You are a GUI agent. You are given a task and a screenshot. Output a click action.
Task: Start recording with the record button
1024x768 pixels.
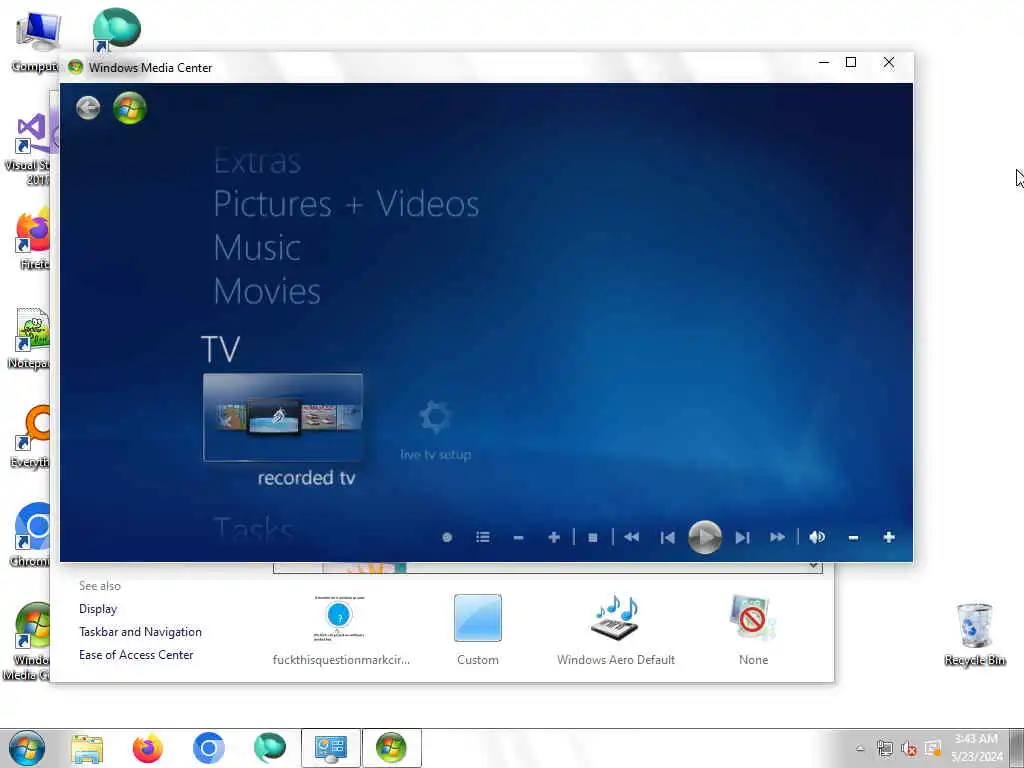(x=447, y=537)
